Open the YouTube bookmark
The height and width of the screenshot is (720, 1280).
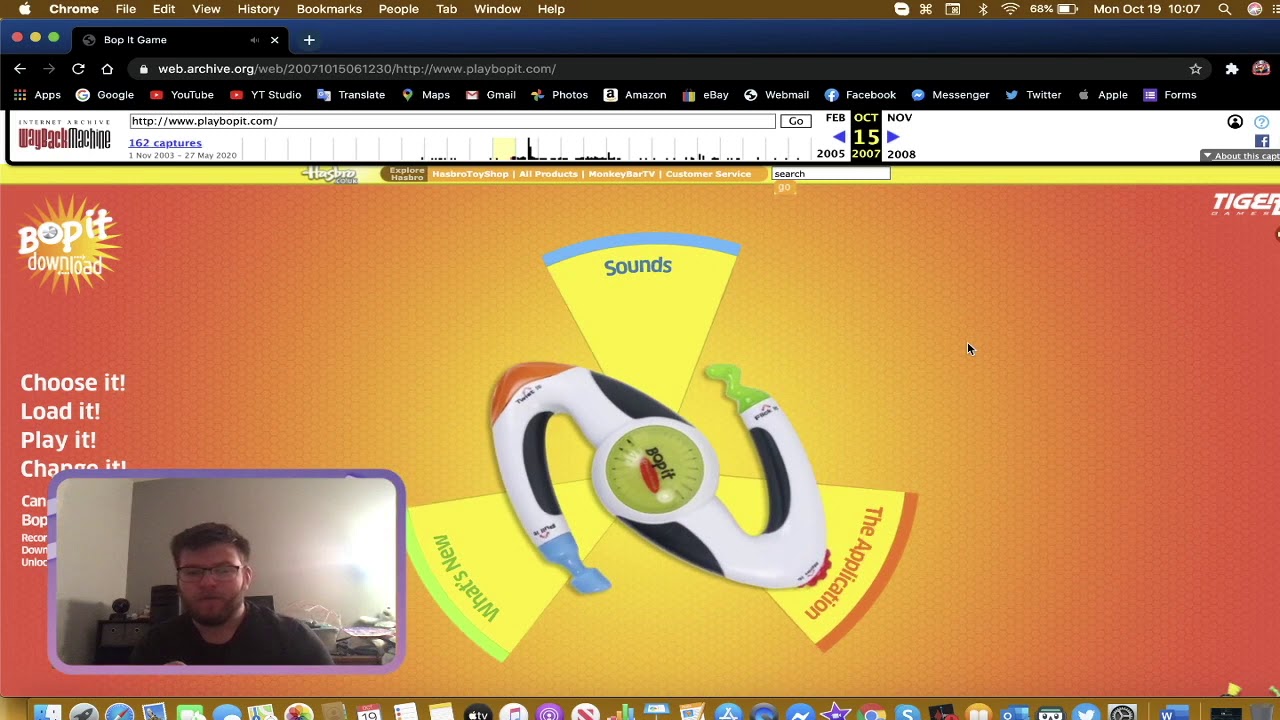pos(181,95)
